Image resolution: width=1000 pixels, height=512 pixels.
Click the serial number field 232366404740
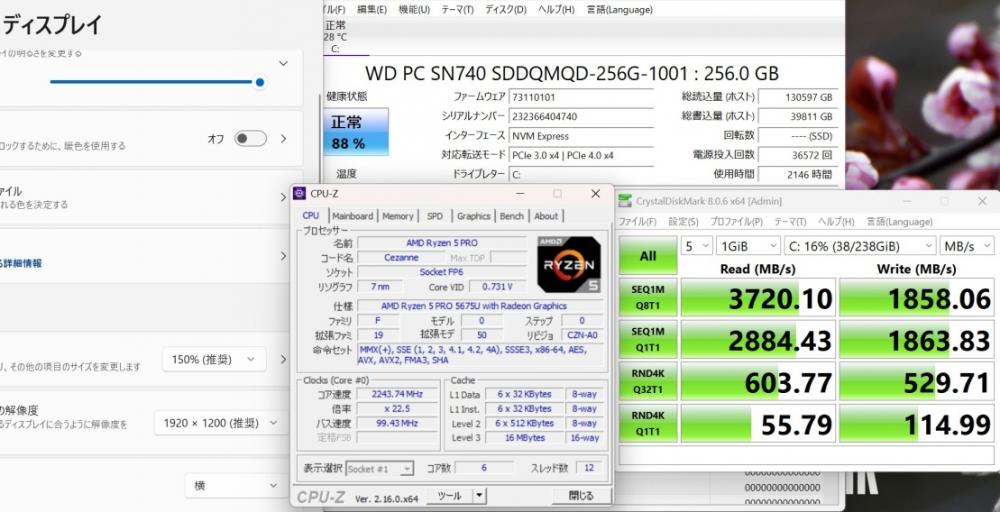pyautogui.click(x=580, y=117)
